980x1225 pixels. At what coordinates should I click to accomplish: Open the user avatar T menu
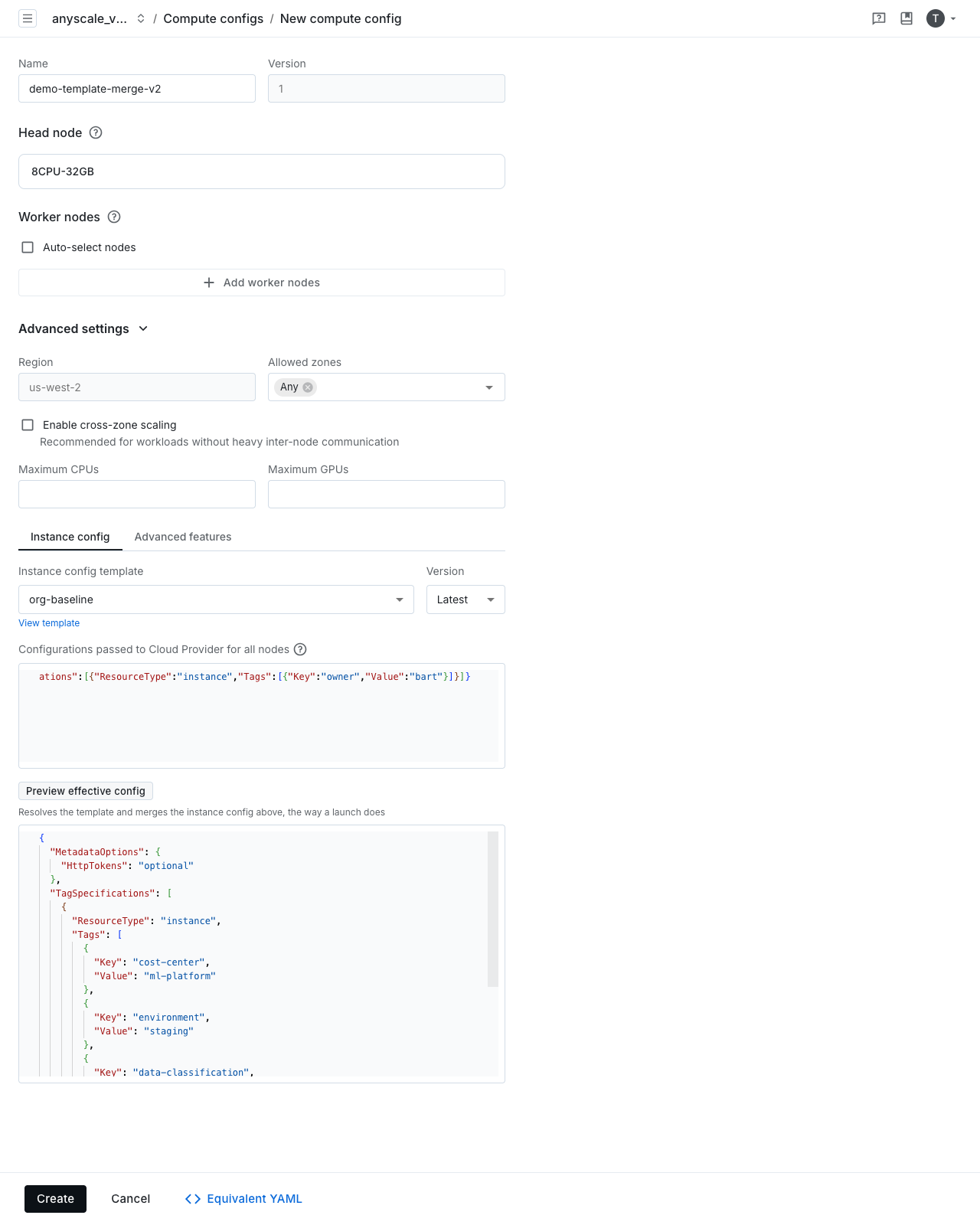935,18
